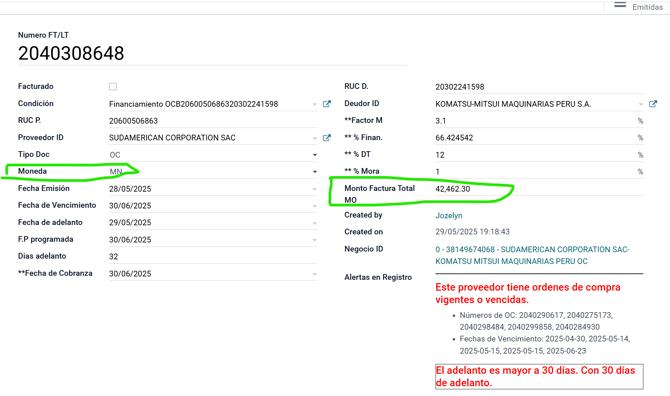Viewport: 670px width, 396px height.
Task: Open external link icon next to Condición
Action: [x=326, y=104]
